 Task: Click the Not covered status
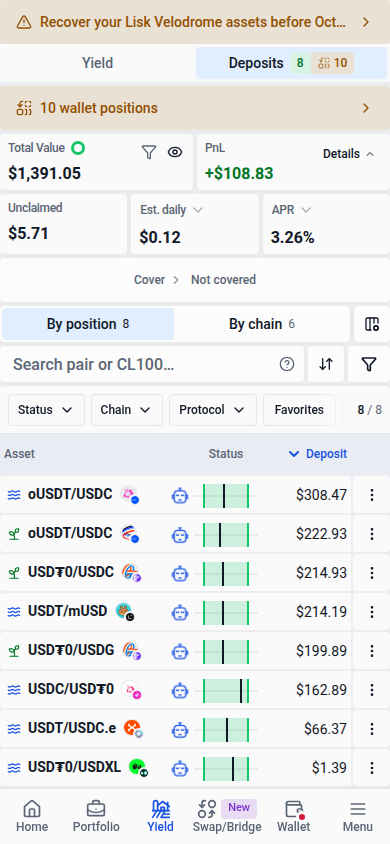pos(223,280)
